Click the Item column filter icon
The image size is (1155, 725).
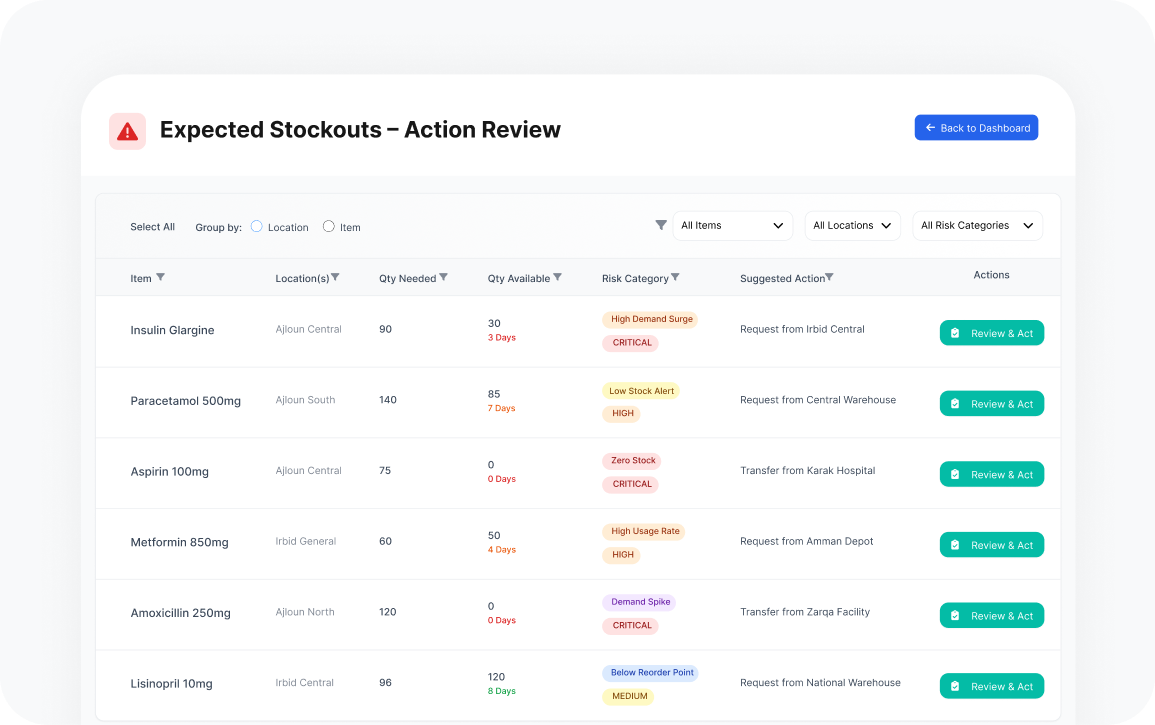point(160,277)
